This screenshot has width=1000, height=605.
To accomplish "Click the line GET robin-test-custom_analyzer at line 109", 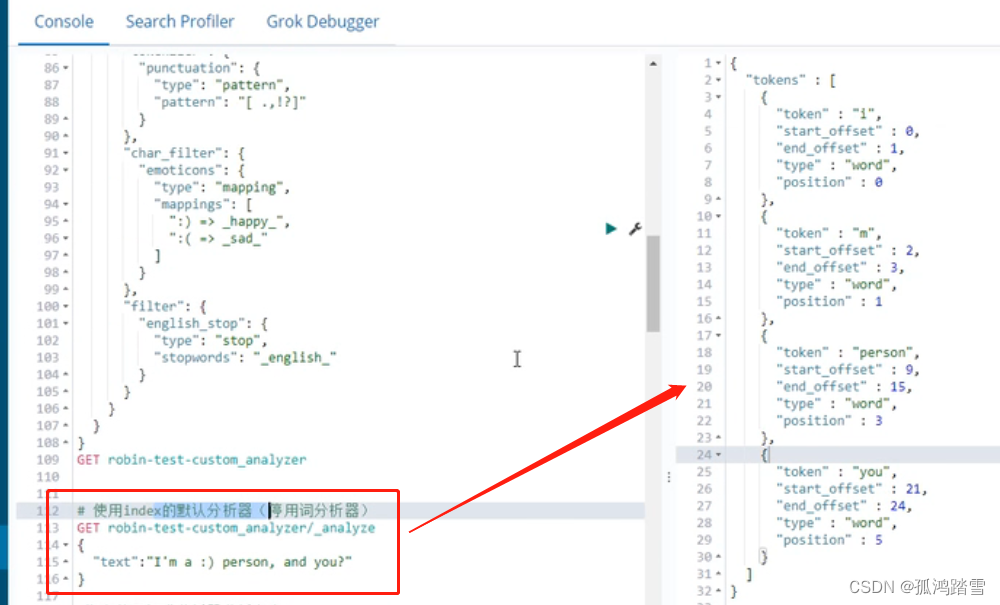I will point(191,460).
